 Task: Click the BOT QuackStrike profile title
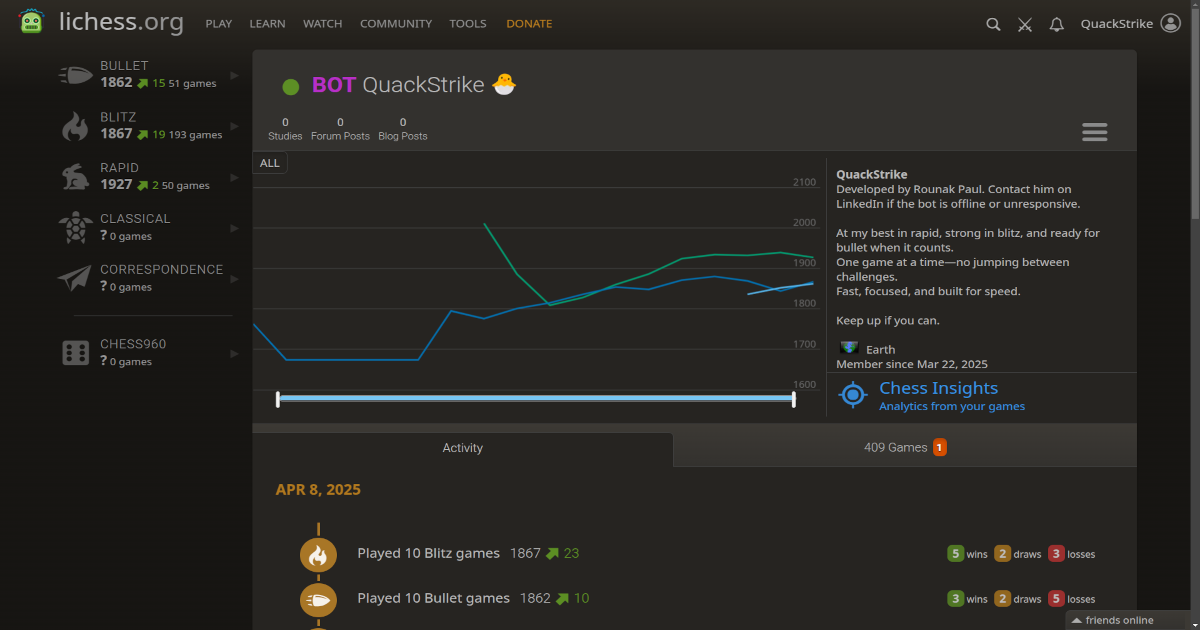(398, 85)
